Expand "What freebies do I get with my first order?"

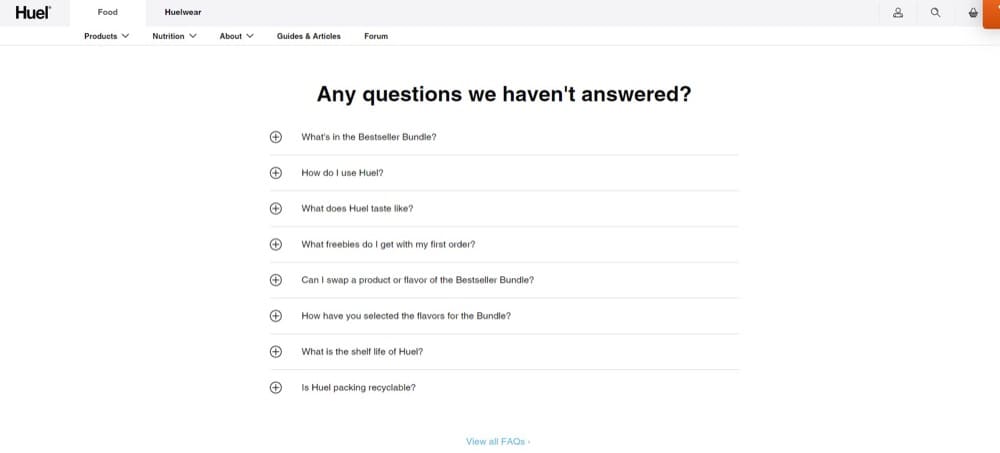[x=504, y=244]
